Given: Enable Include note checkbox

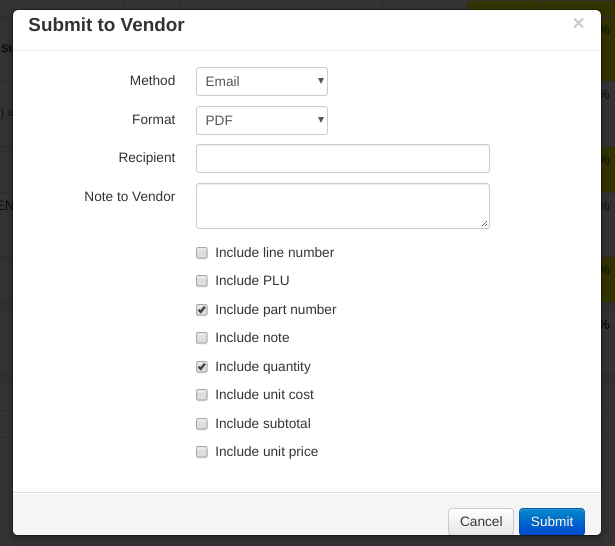Looking at the screenshot, I should click(202, 338).
